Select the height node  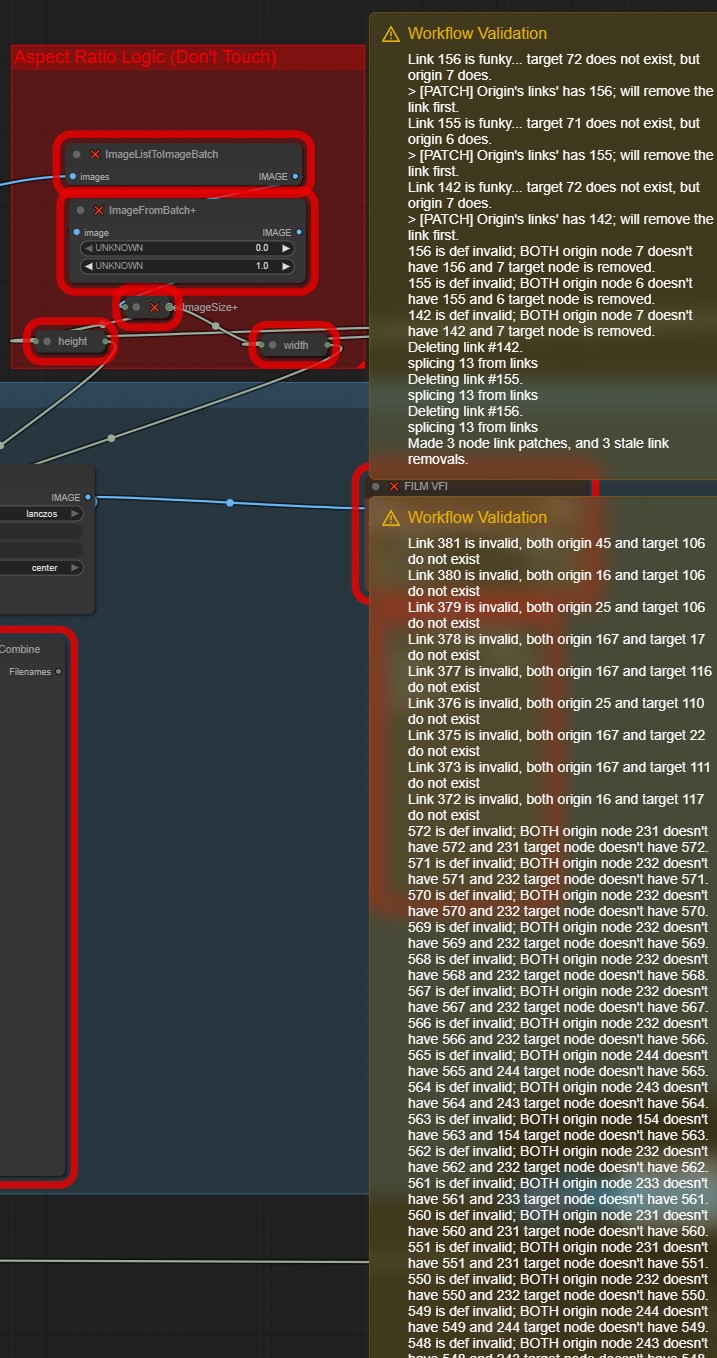pos(70,341)
